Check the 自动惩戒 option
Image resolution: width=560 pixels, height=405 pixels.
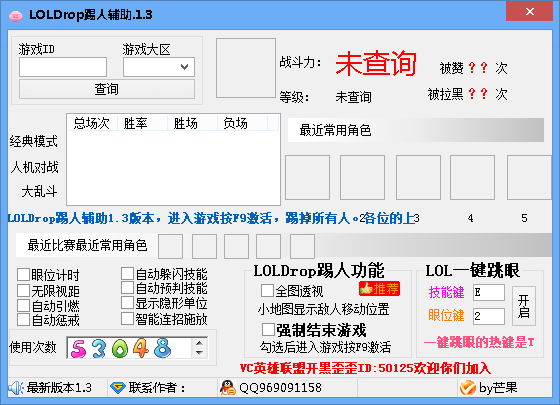coord(24,320)
